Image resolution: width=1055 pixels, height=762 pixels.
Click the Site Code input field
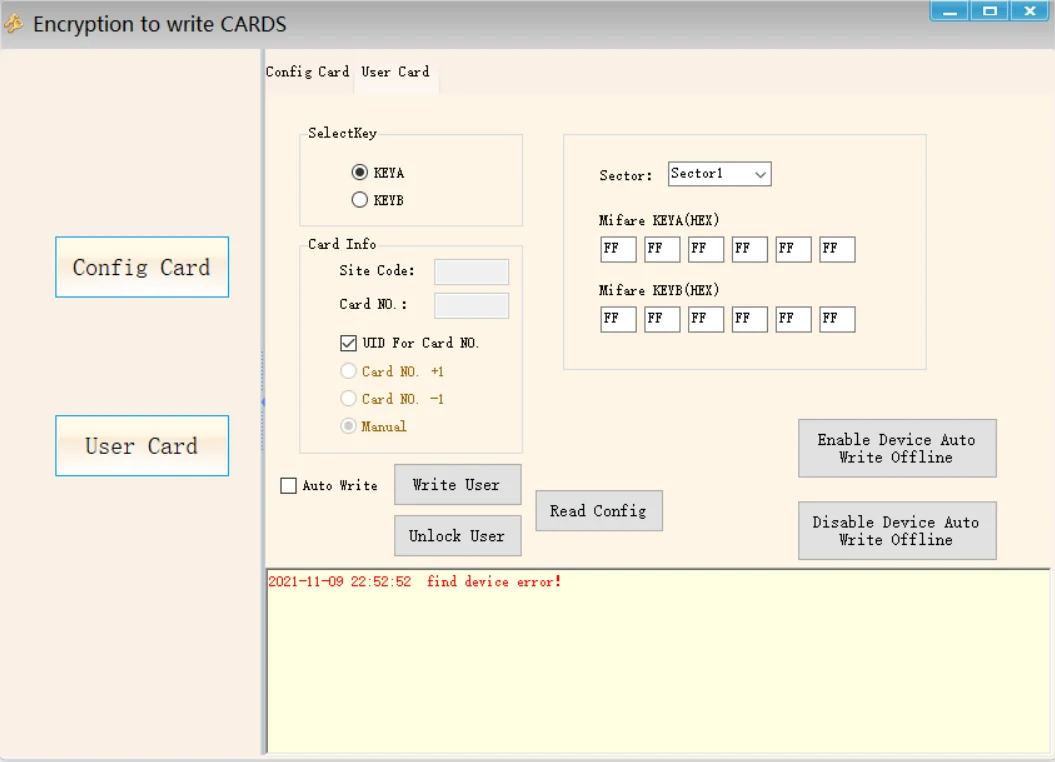tap(471, 271)
